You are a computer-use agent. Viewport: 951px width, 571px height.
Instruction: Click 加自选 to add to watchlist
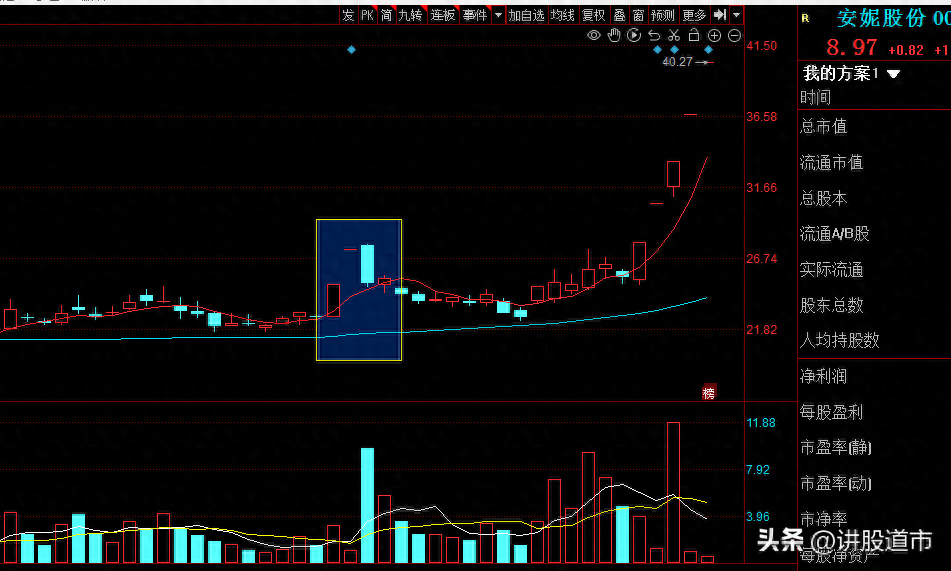[x=526, y=15]
